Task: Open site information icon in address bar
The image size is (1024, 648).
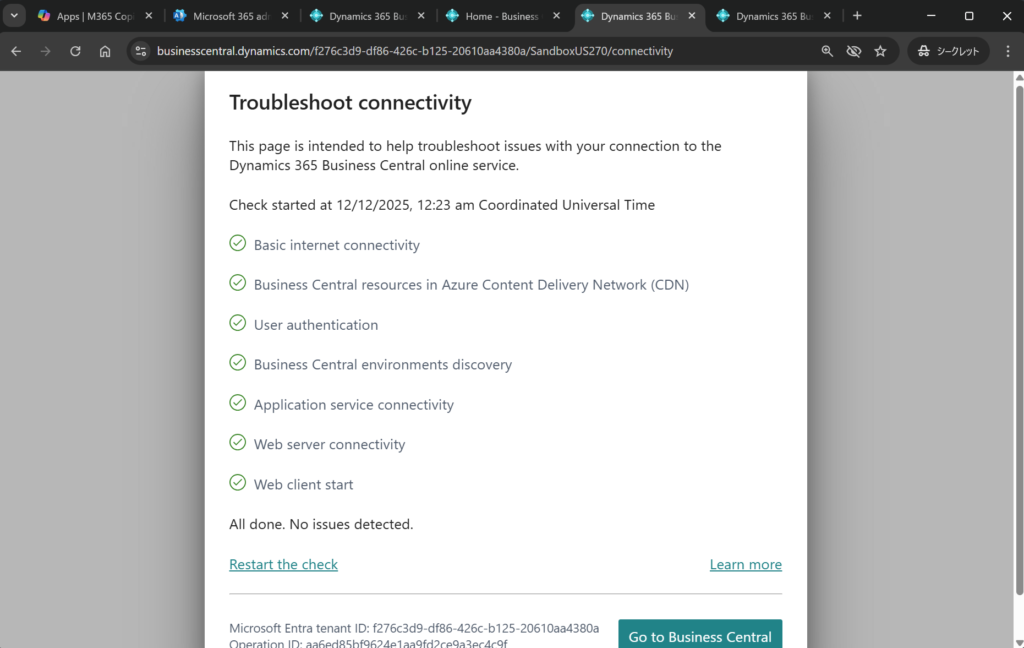Action: (x=140, y=51)
